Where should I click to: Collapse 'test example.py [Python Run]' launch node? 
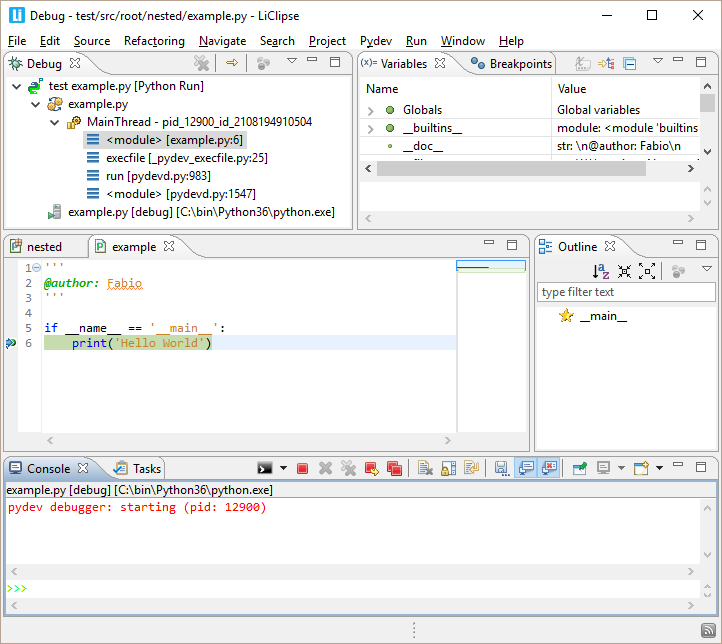point(17,86)
